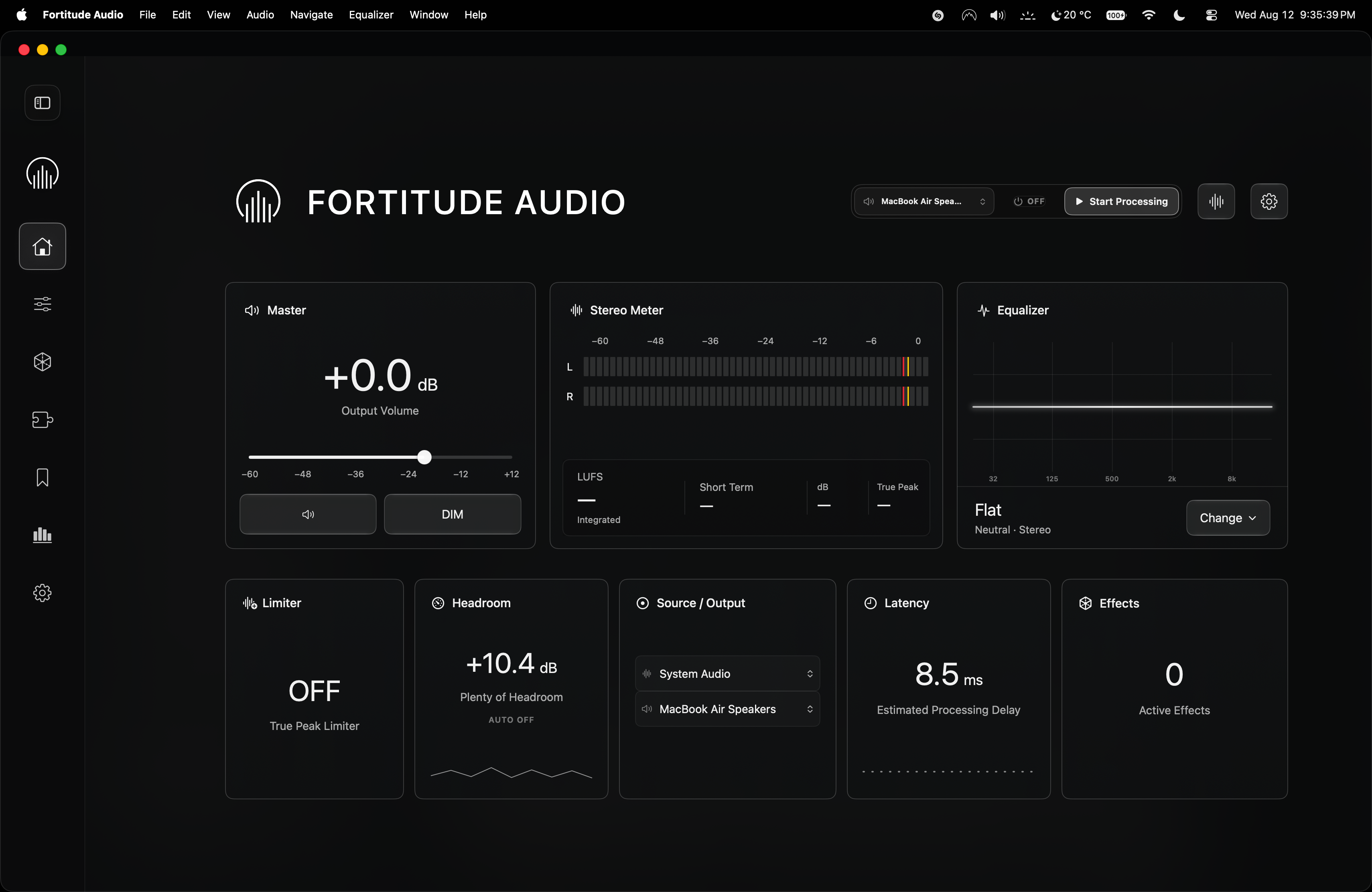Screen dimensions: 1372x892
Task: Open the Change equalizer preset dropdown
Action: 1227,517
